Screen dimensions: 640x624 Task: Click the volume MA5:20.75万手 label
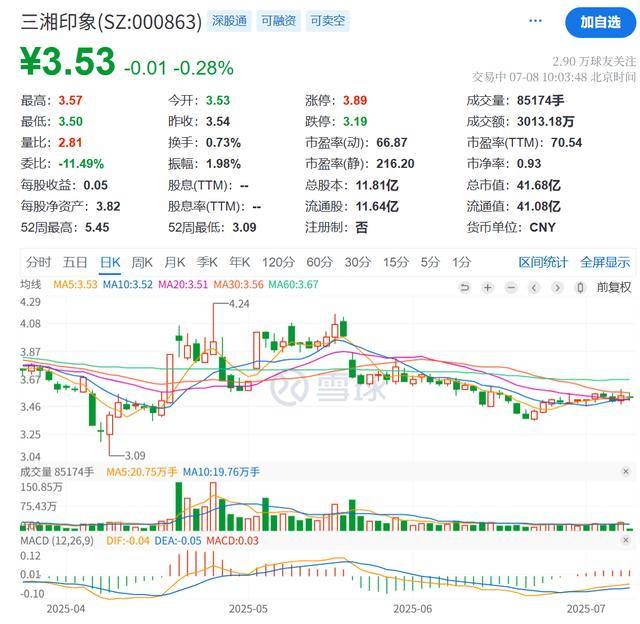pyautogui.click(x=142, y=472)
